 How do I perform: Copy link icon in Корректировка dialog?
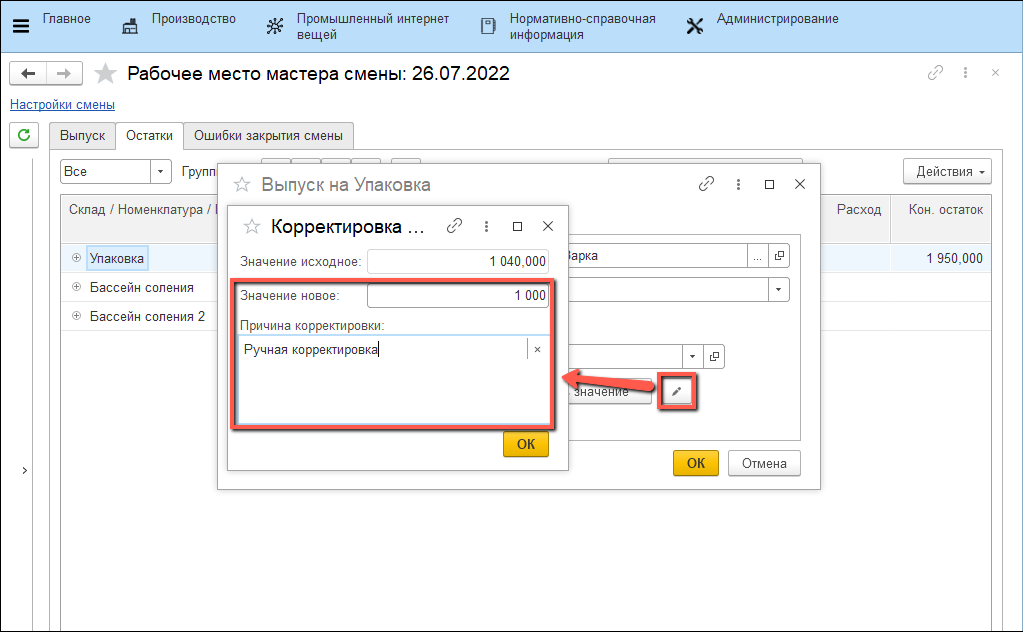454,227
